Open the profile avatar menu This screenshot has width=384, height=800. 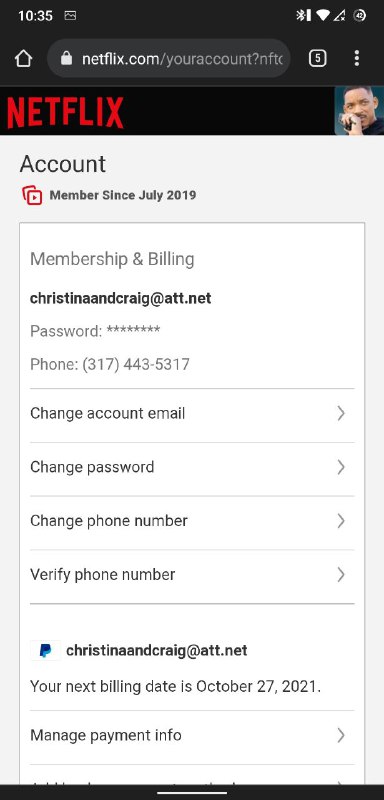359,111
